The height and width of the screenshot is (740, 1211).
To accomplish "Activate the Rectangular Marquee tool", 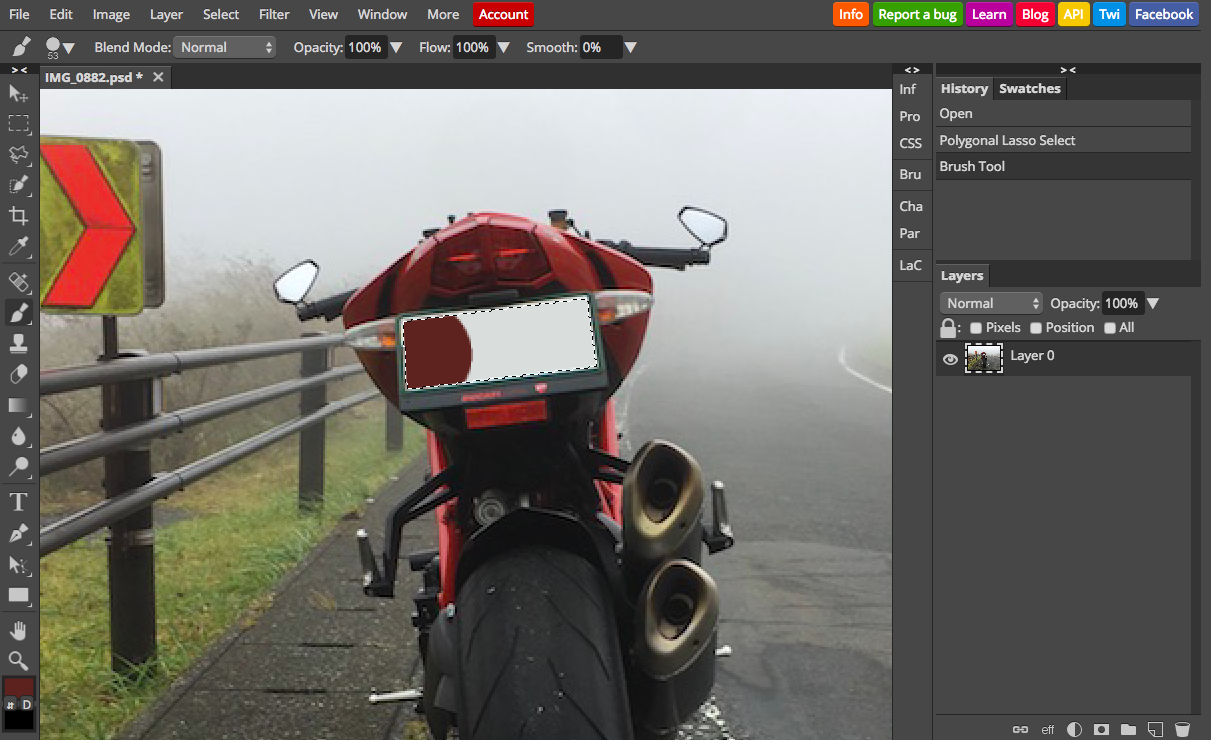I will coord(18,124).
